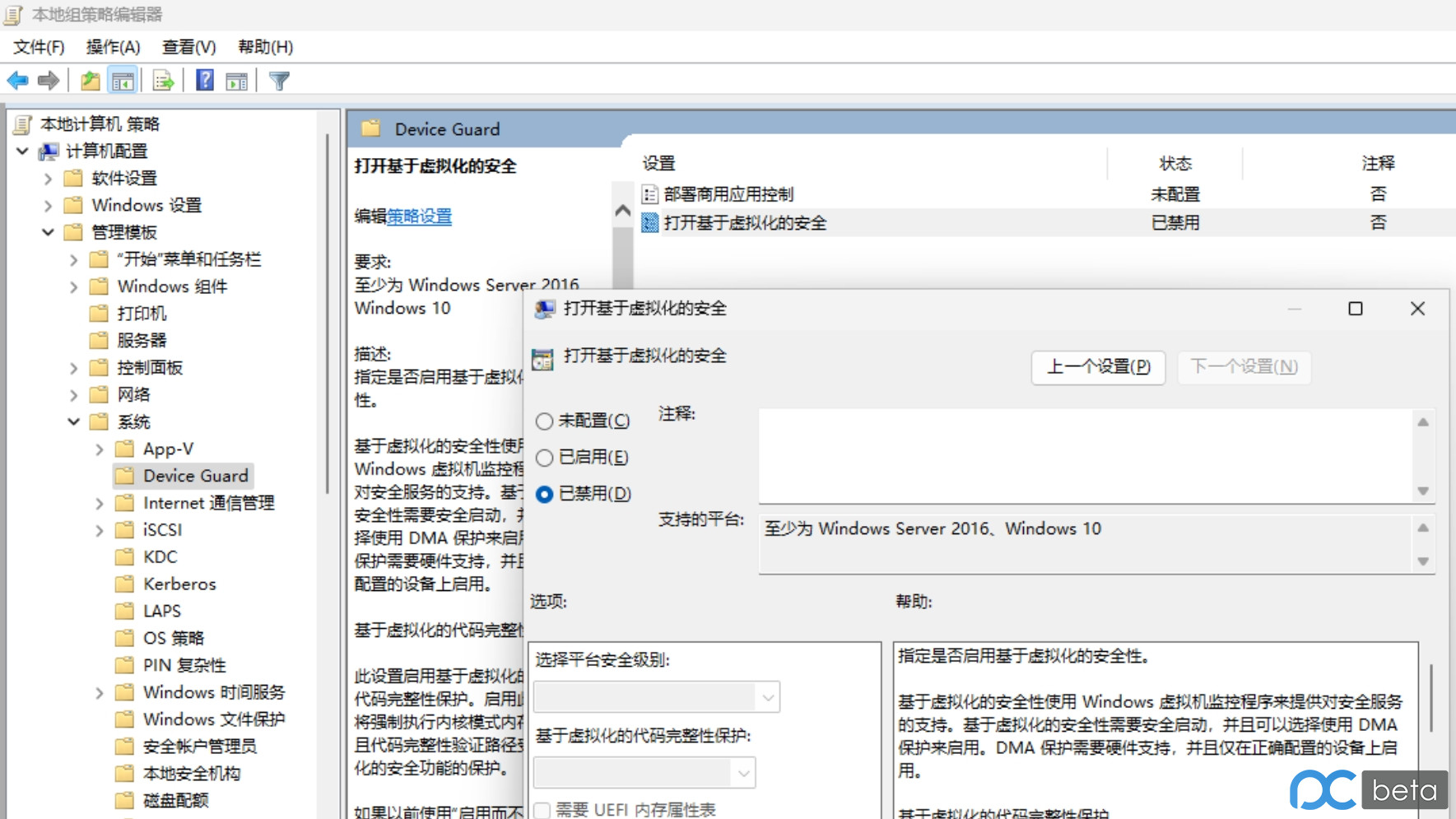Click the KDC folder icon
Viewport: 1456px width, 819px height.
pyautogui.click(x=124, y=557)
